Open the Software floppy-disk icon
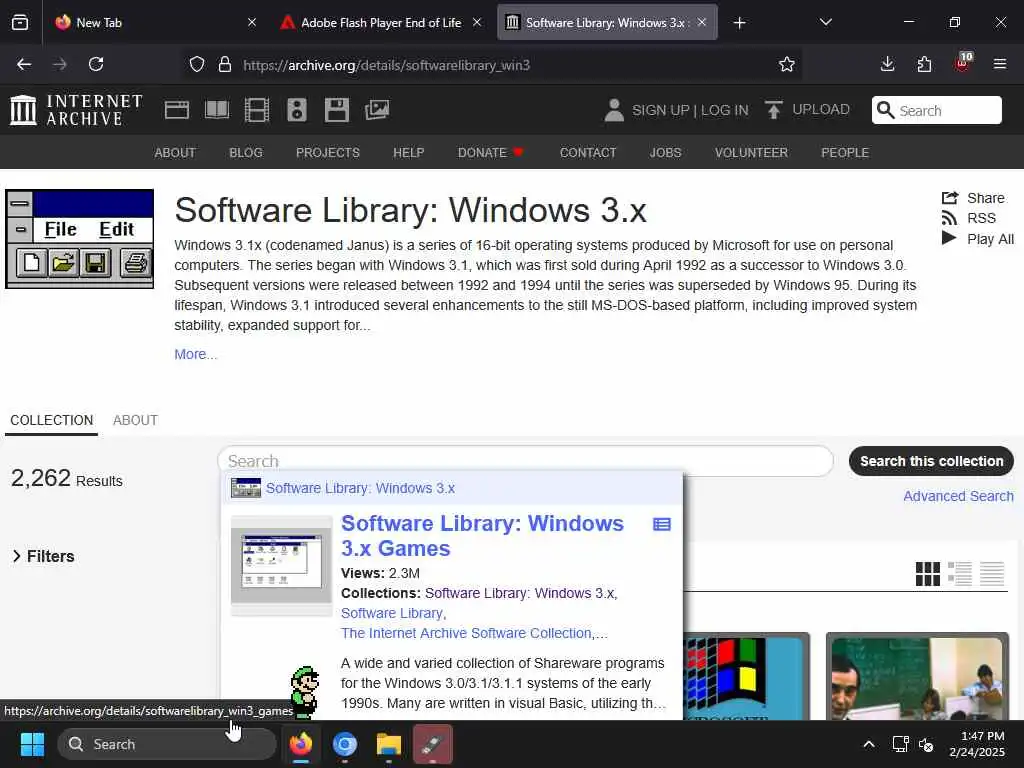This screenshot has width=1024, height=768. tap(337, 110)
